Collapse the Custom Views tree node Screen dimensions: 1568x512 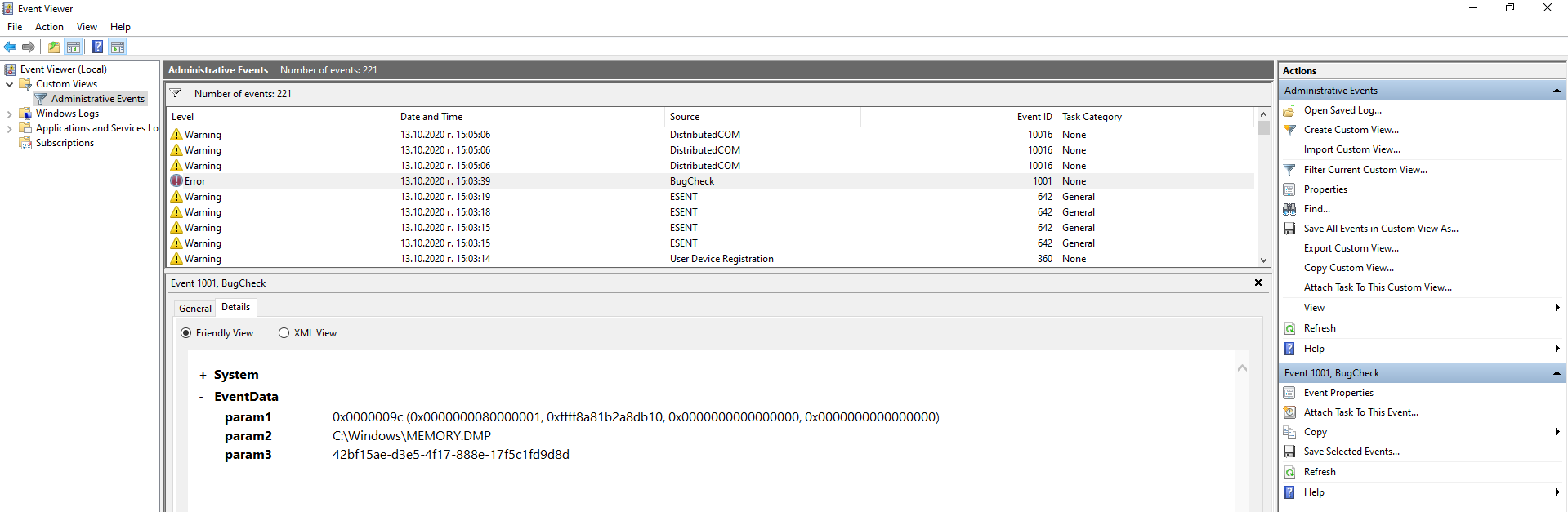point(10,84)
